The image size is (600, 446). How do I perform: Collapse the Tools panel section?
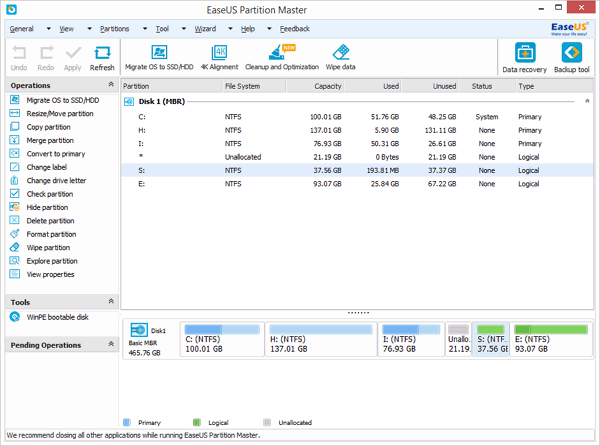tap(110, 302)
